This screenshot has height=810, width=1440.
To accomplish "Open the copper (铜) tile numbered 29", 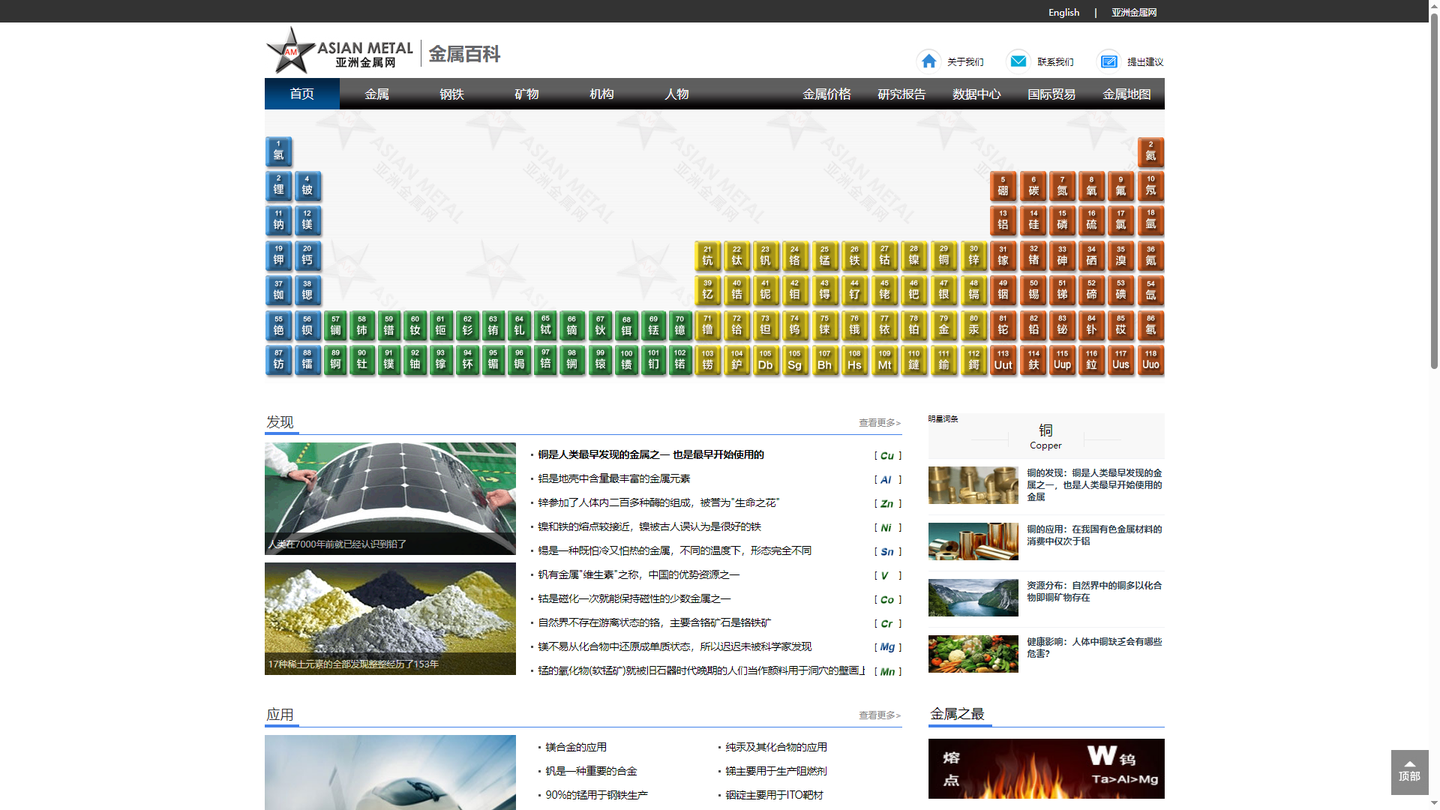I will click(x=944, y=256).
